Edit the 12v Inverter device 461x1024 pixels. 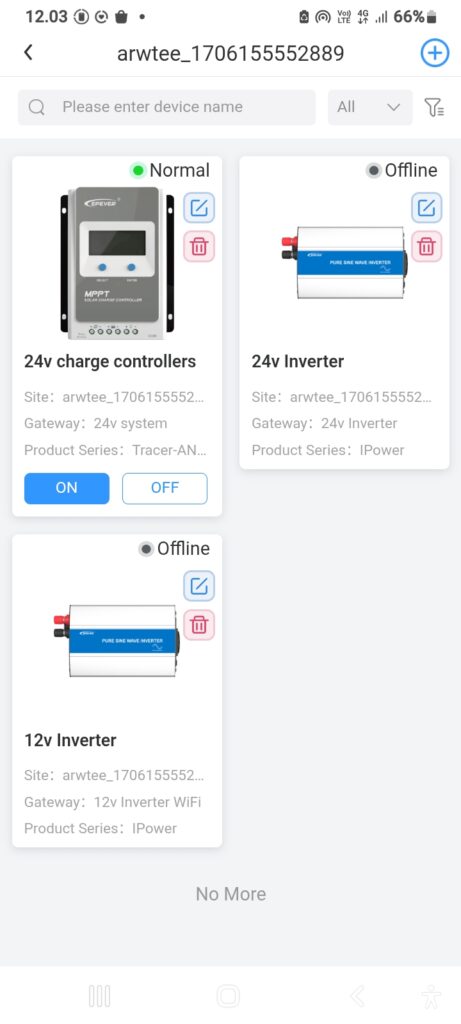[x=199, y=586]
